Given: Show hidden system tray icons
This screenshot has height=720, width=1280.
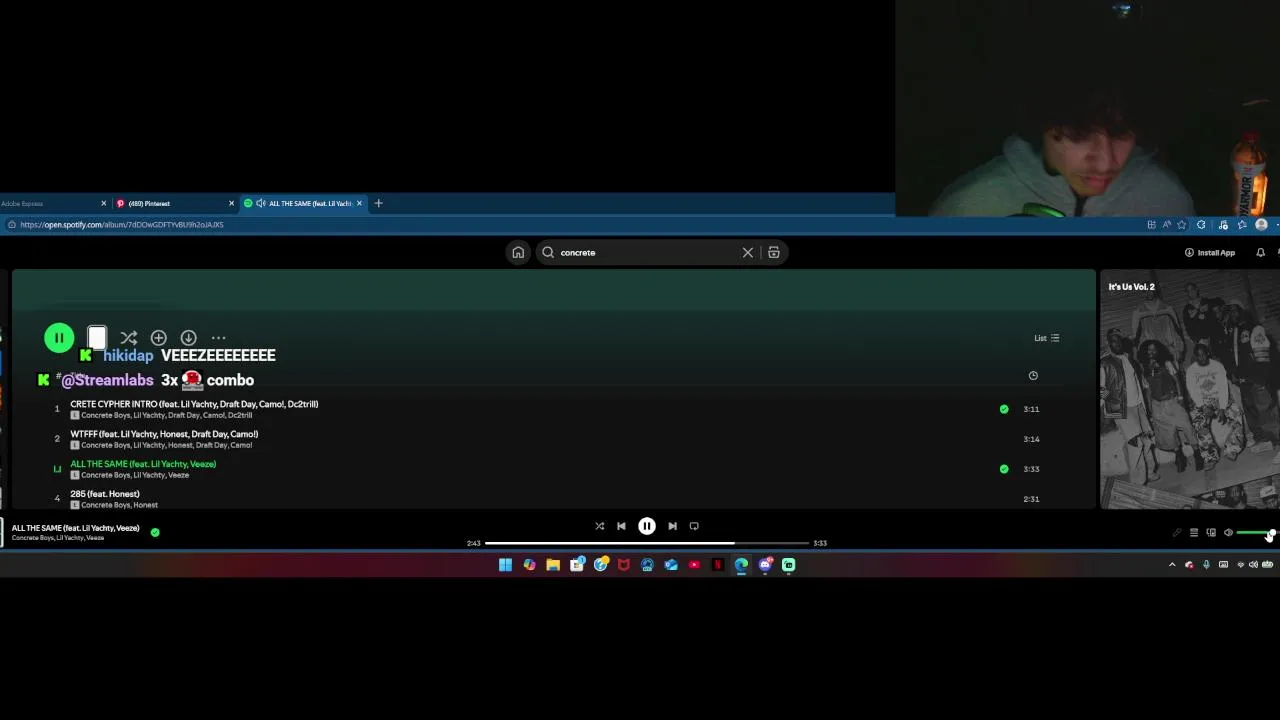Looking at the screenshot, I should point(1172,565).
